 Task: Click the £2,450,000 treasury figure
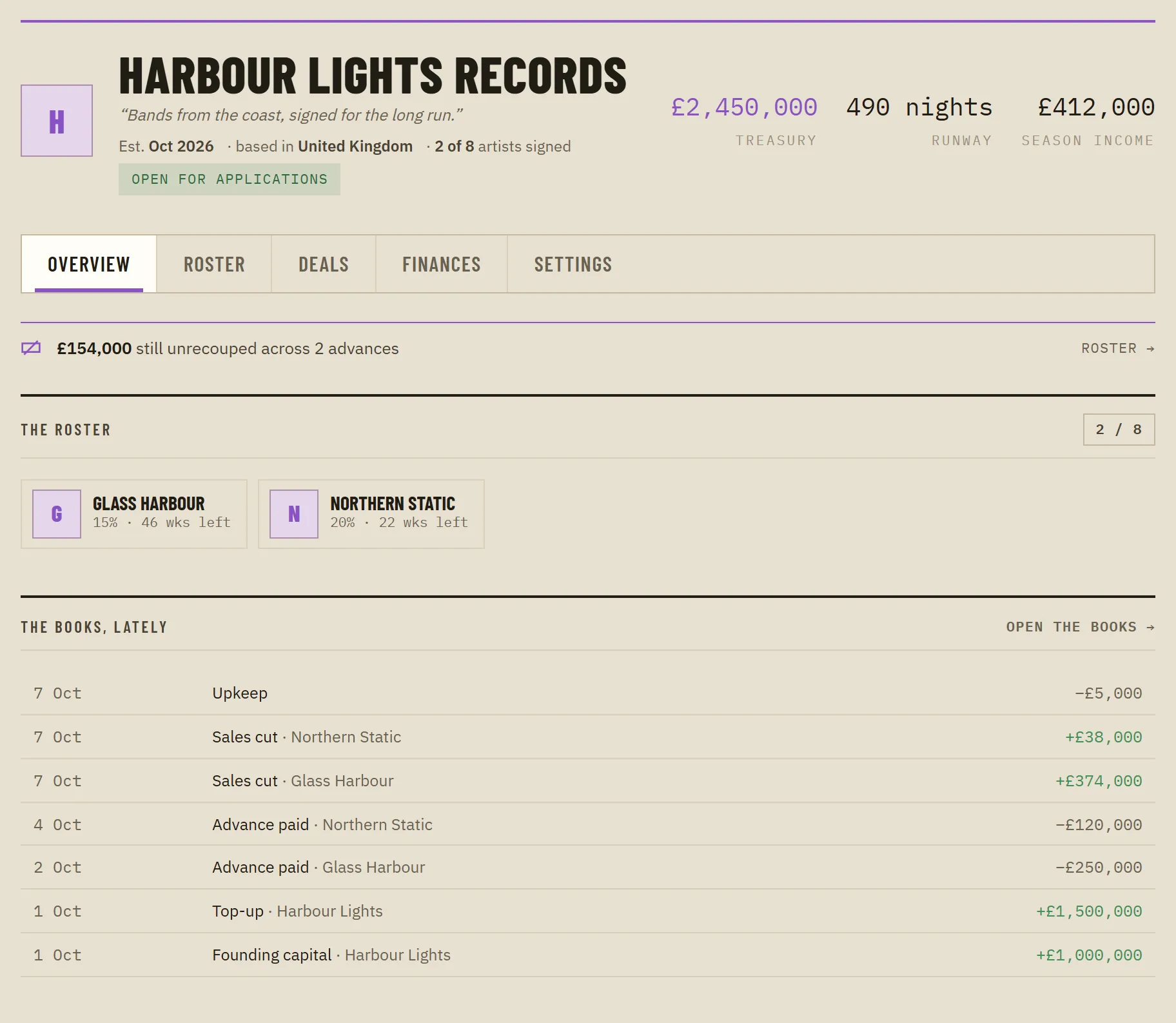[x=744, y=107]
